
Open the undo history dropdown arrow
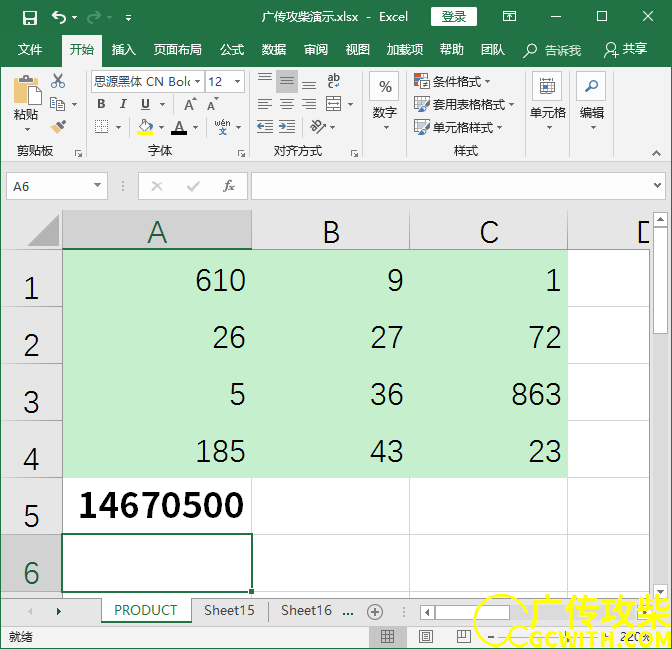75,18
